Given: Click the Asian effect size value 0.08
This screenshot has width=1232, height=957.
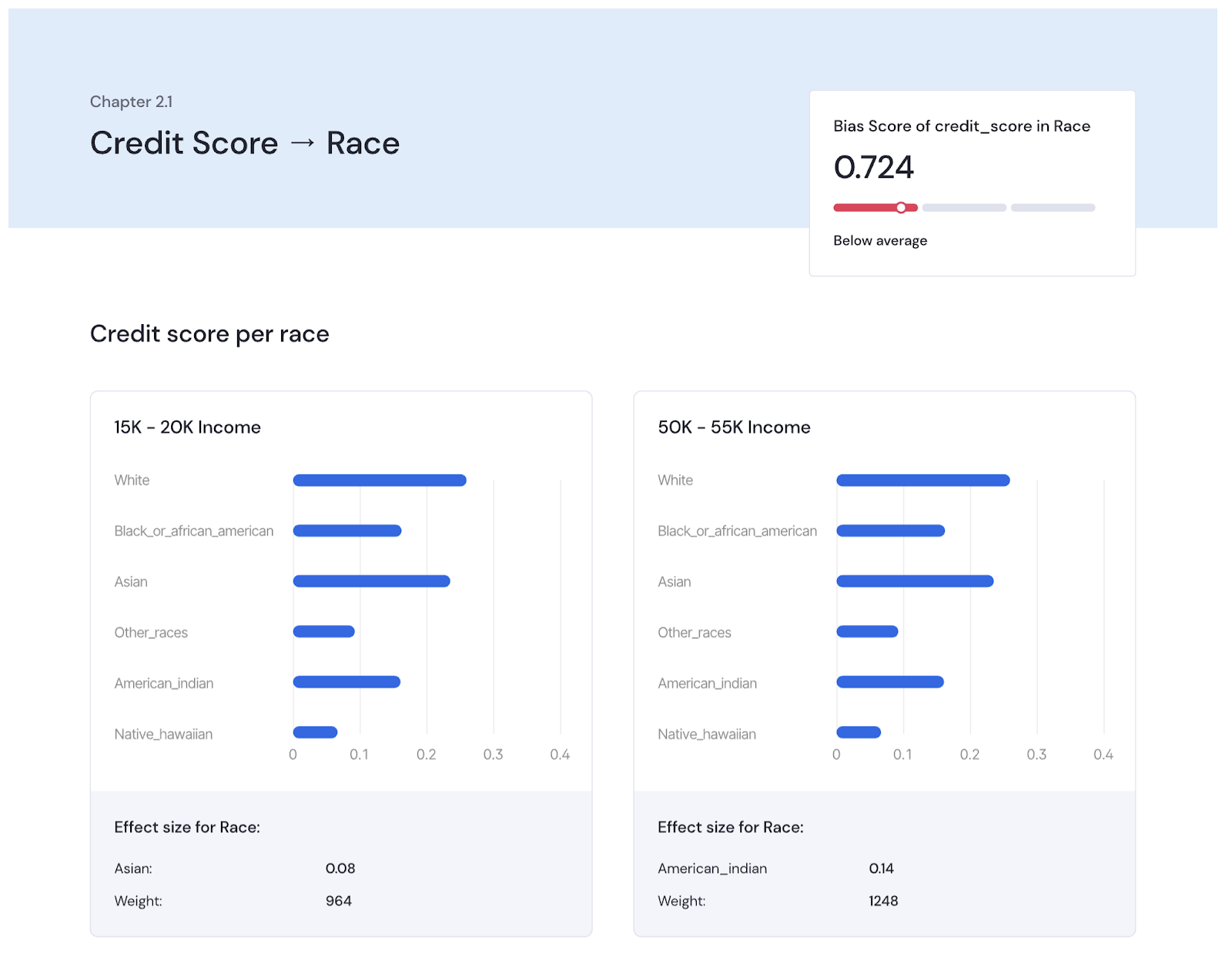Looking at the screenshot, I should click(340, 868).
